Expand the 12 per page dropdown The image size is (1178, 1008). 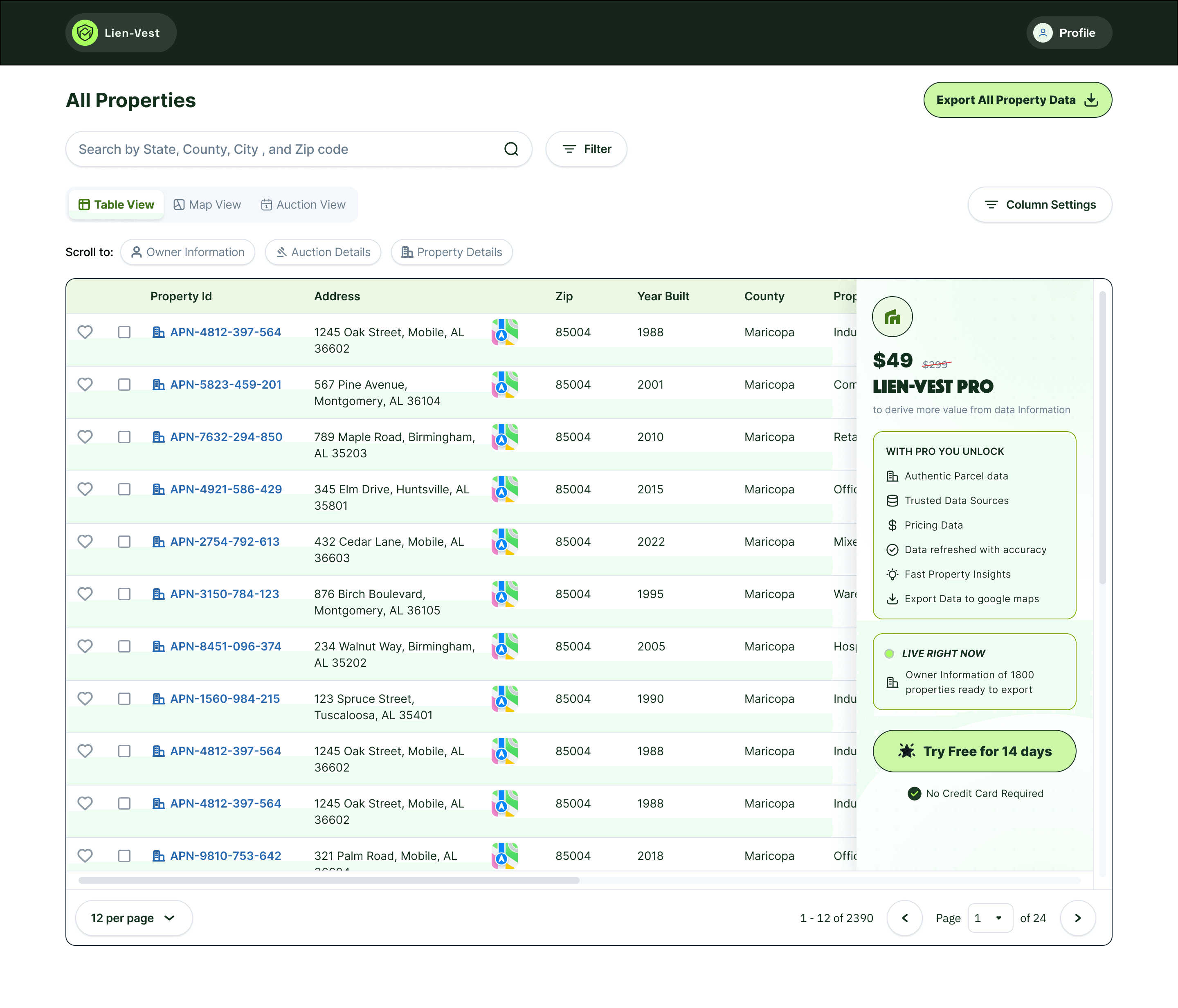(x=134, y=918)
